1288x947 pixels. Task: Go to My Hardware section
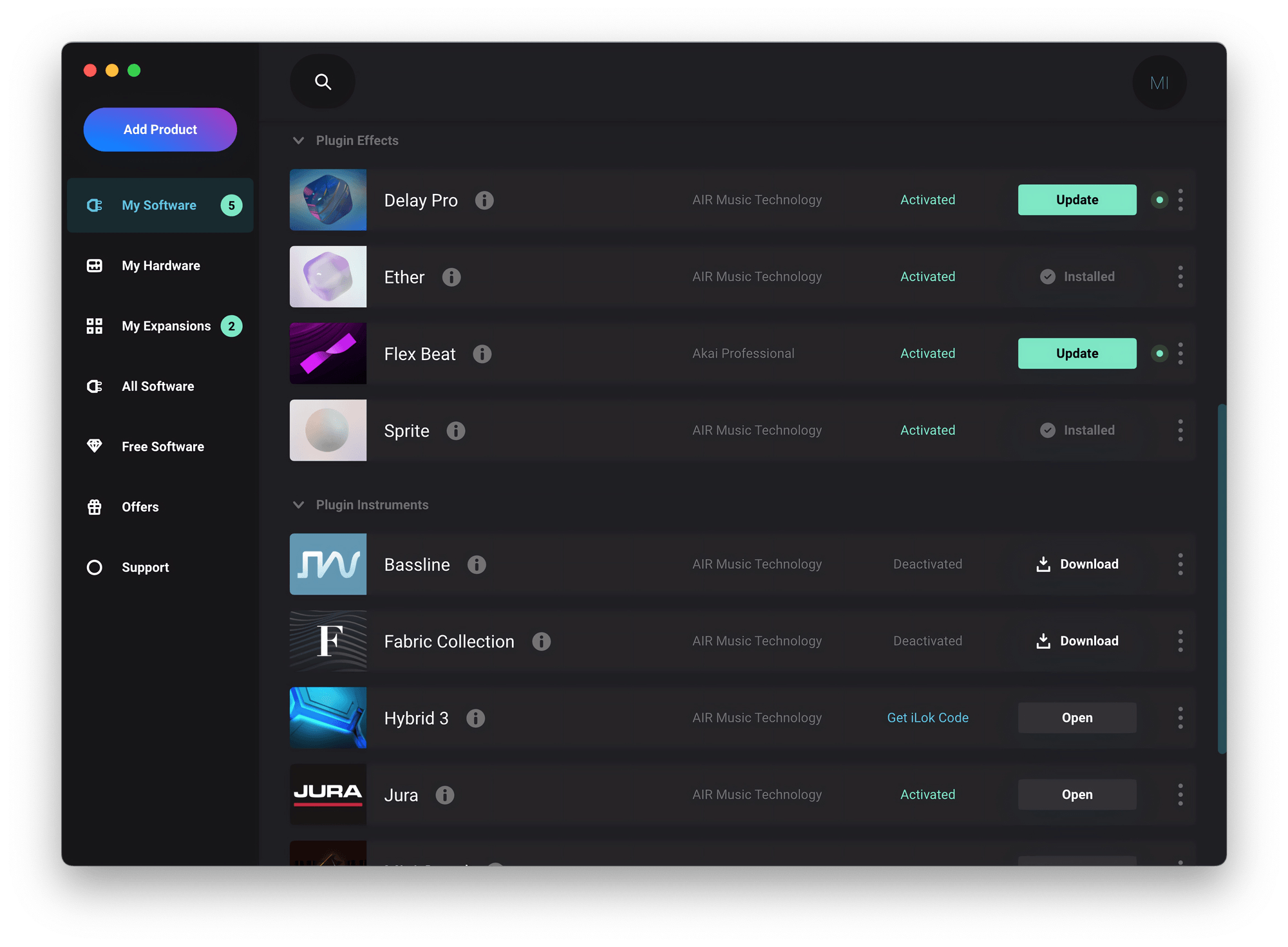[160, 265]
